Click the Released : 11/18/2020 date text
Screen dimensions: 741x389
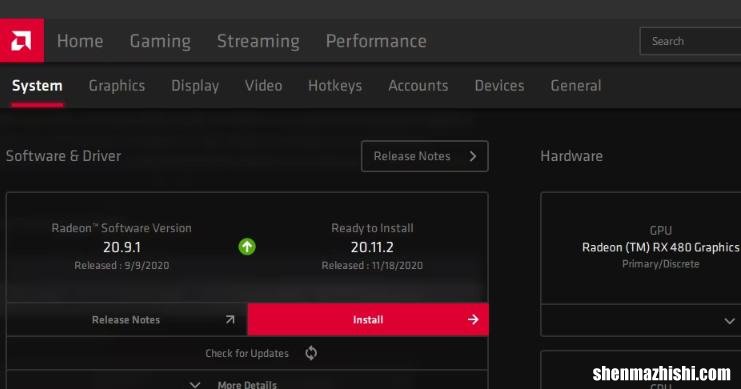click(372, 266)
